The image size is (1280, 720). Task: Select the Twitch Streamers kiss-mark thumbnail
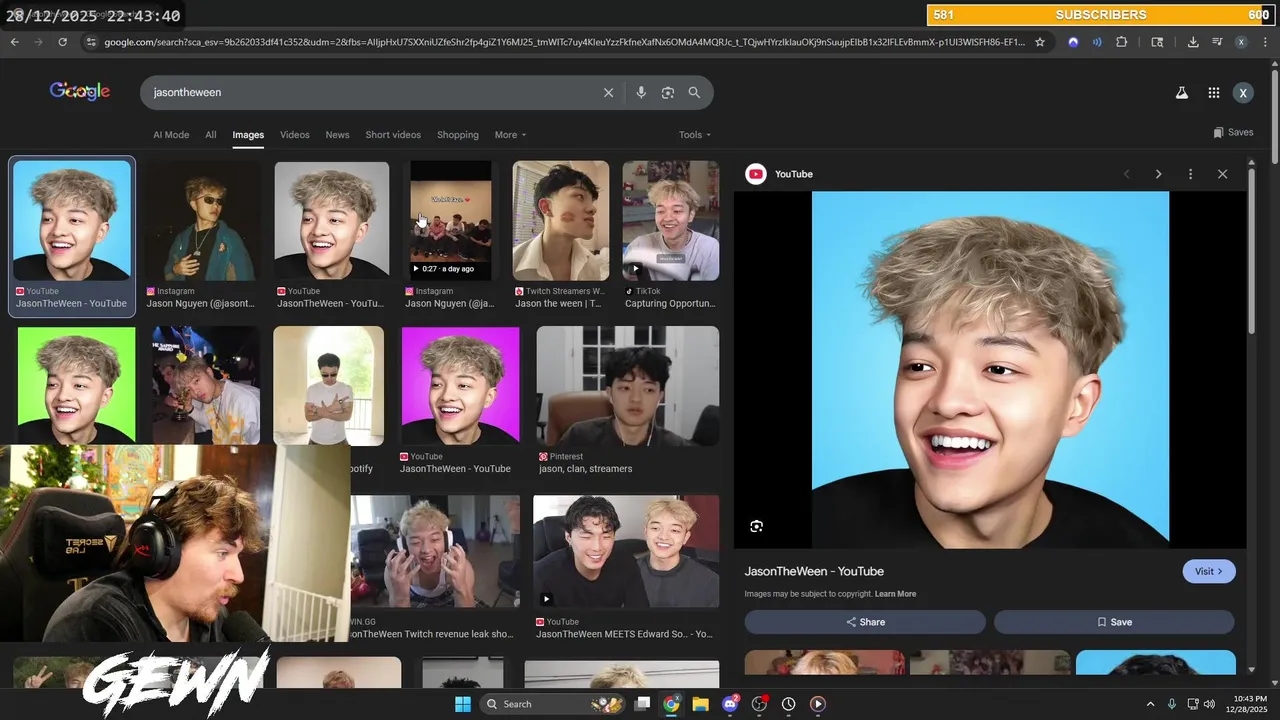561,221
